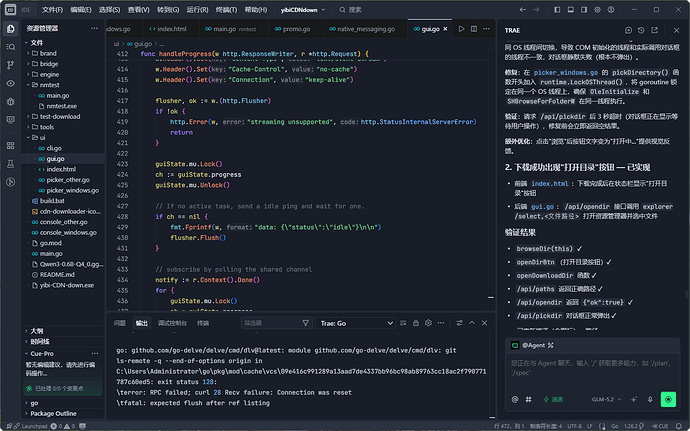Navigate forward with the right arrow
690x431 pixels.
point(536,10)
